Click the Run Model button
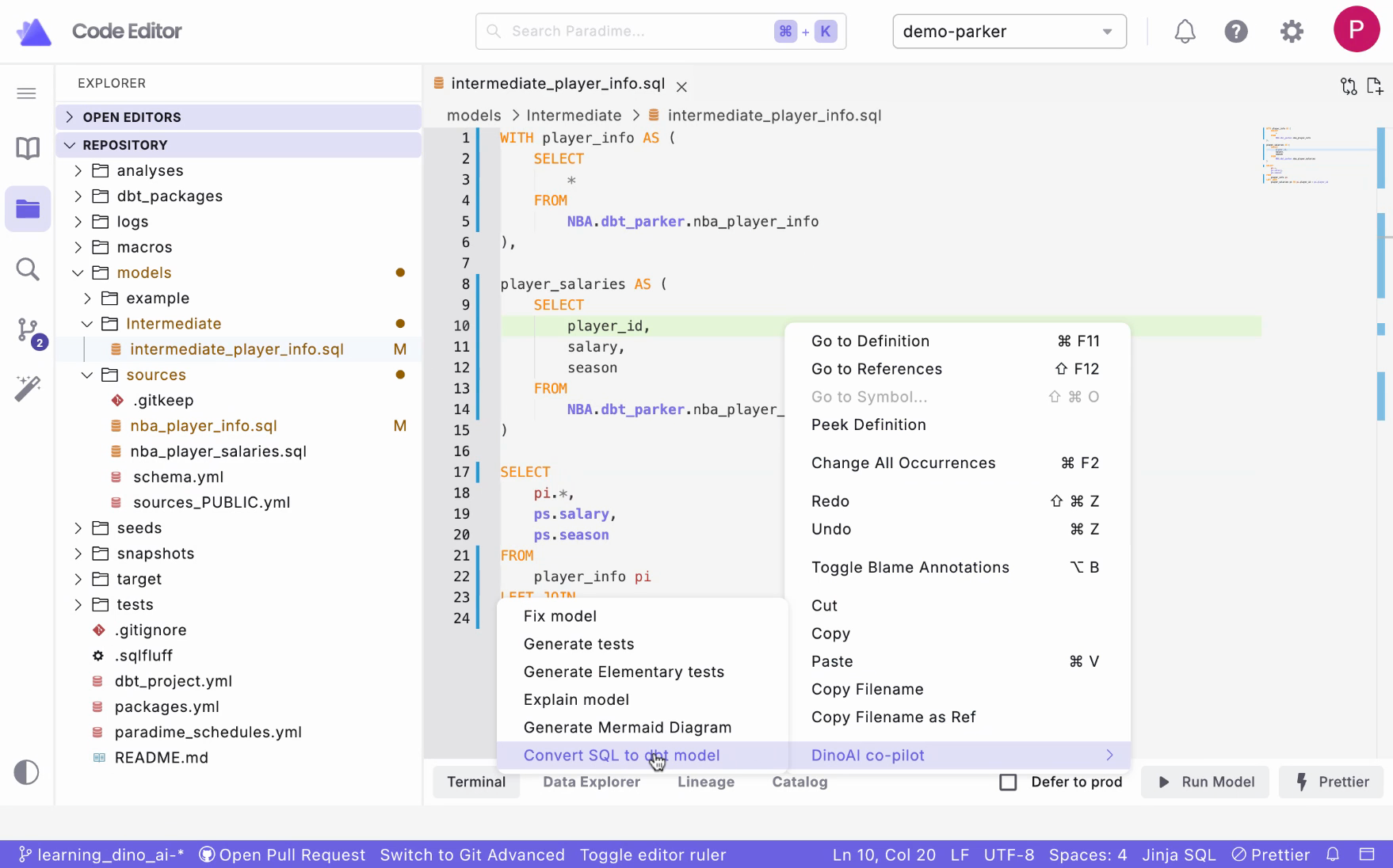This screenshot has height=868, width=1393. pyautogui.click(x=1205, y=782)
